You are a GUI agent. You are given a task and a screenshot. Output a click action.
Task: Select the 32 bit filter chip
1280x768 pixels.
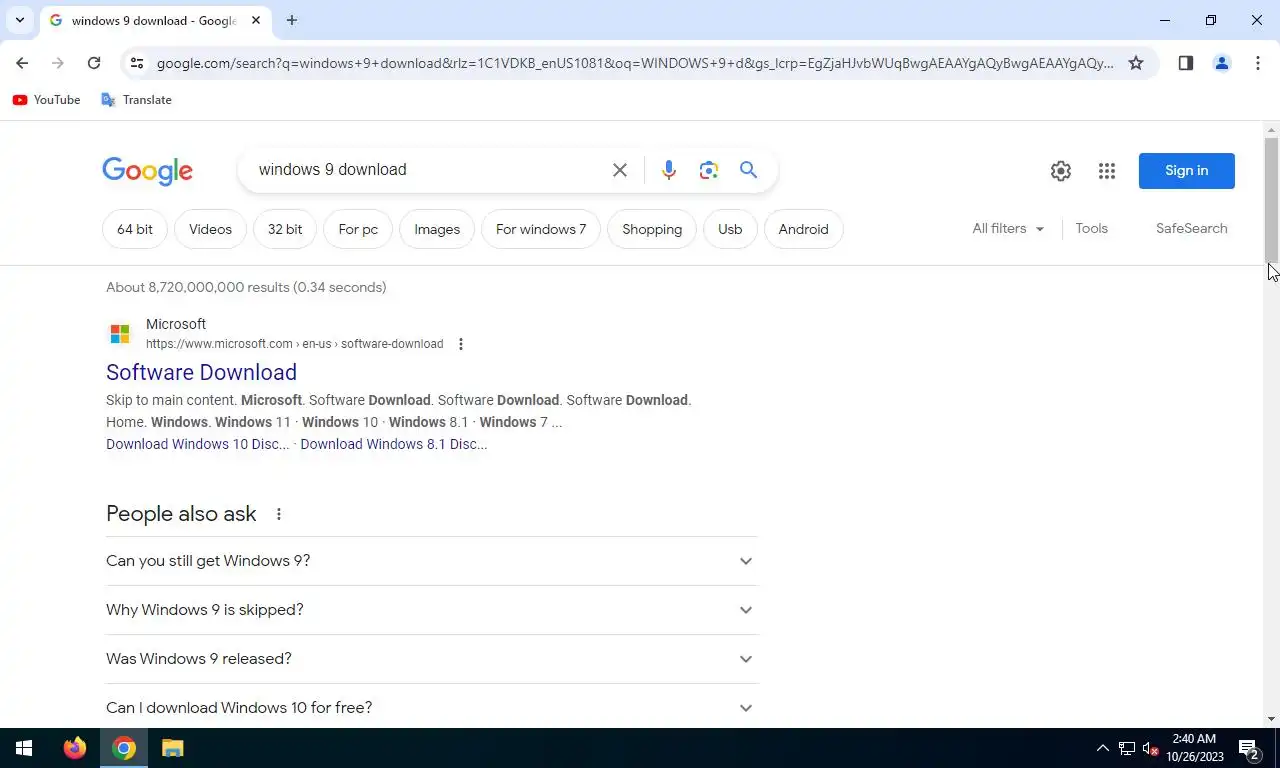tap(285, 229)
